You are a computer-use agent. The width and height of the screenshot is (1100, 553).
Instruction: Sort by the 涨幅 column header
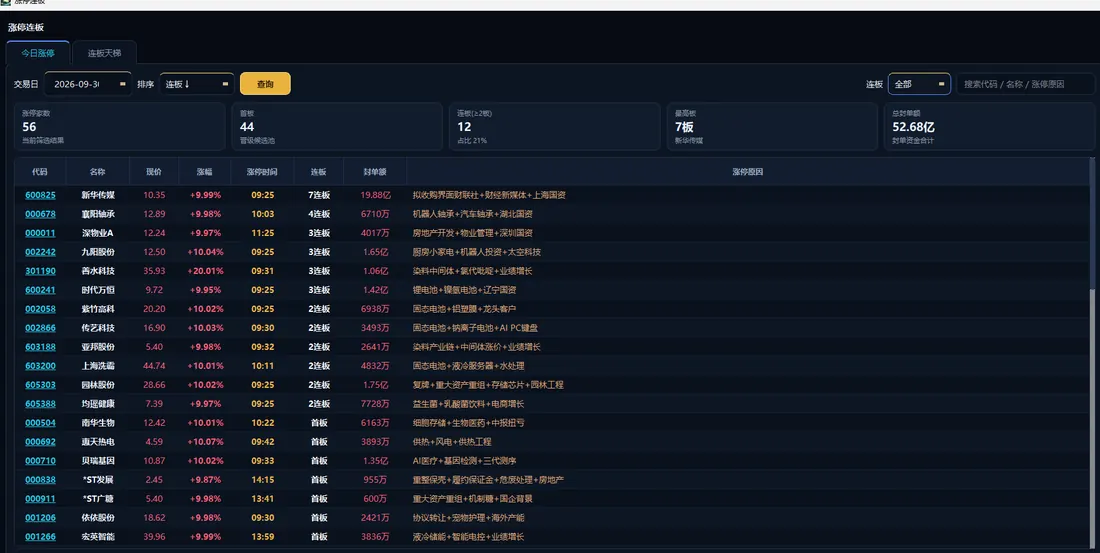click(204, 172)
